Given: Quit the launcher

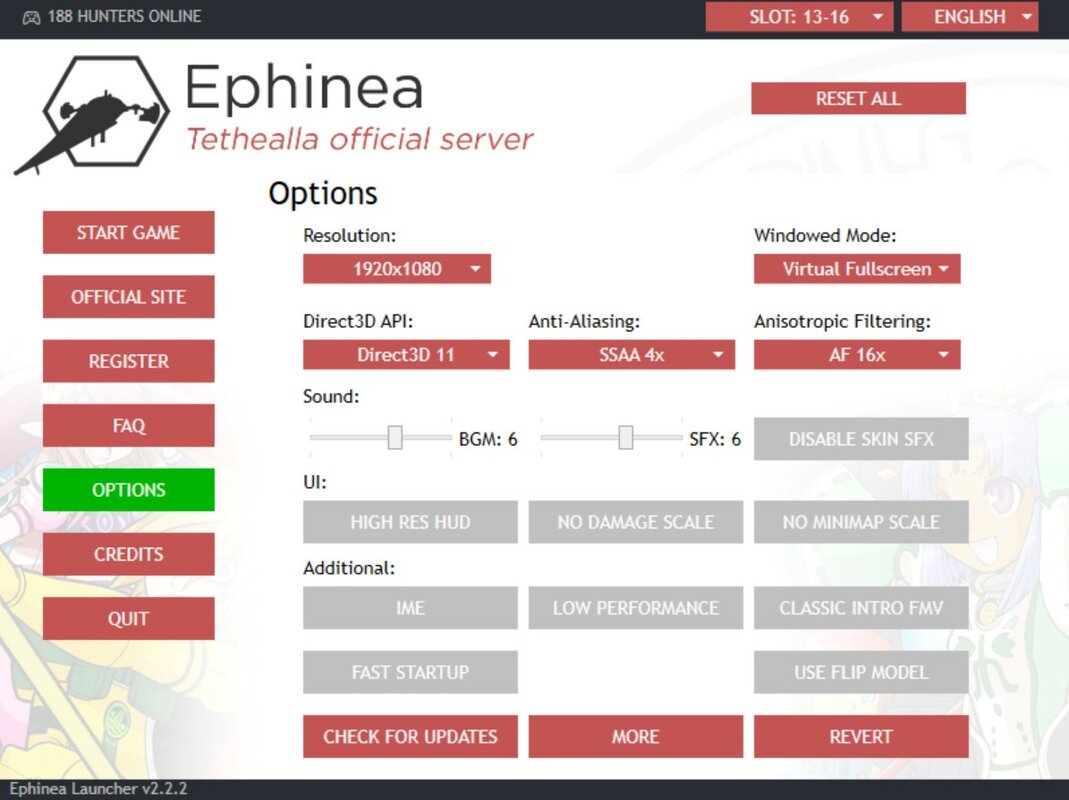Looking at the screenshot, I should click(128, 619).
